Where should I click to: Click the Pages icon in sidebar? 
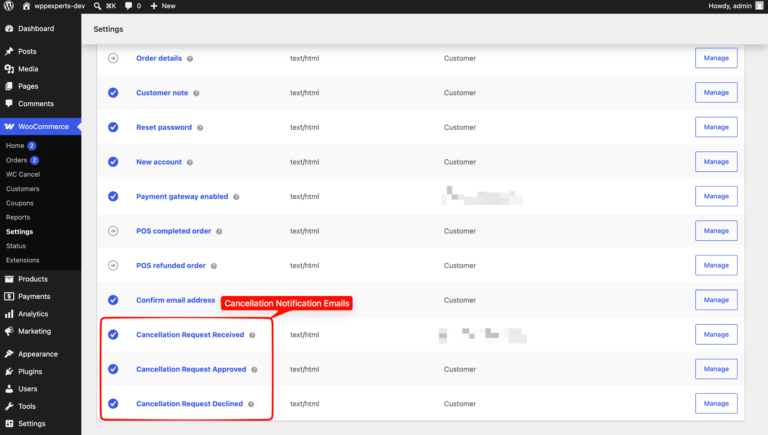pos(9,86)
